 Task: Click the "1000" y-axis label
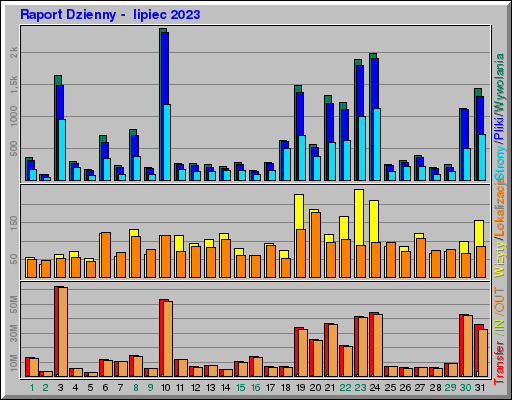coord(14,116)
